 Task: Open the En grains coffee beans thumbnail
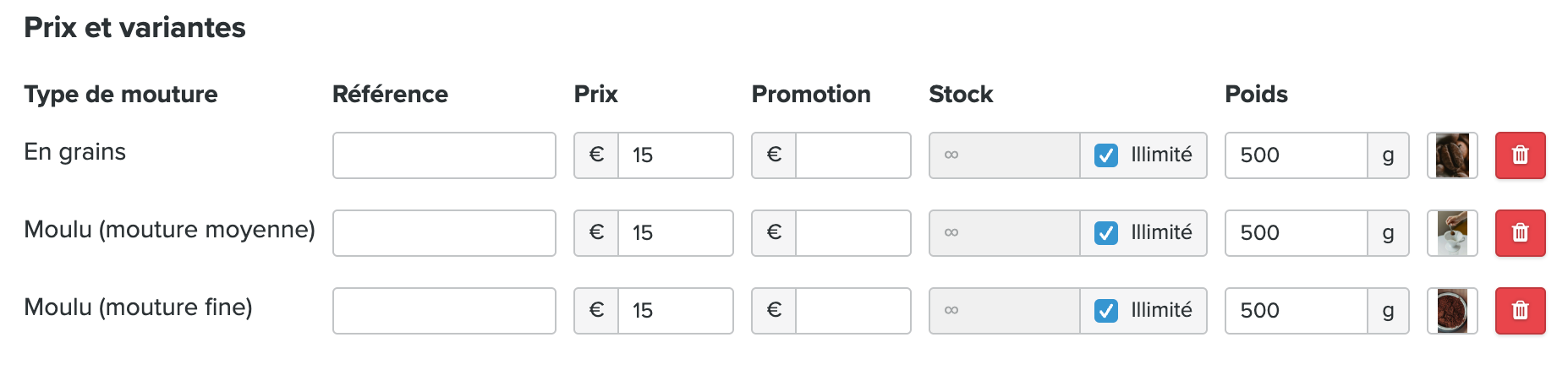click(1452, 155)
